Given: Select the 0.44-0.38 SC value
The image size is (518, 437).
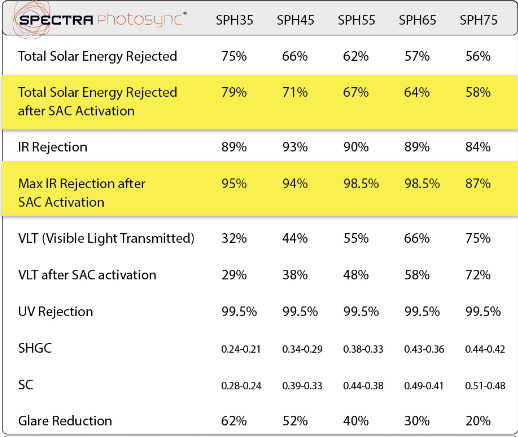Looking at the screenshot, I should 363,386.
